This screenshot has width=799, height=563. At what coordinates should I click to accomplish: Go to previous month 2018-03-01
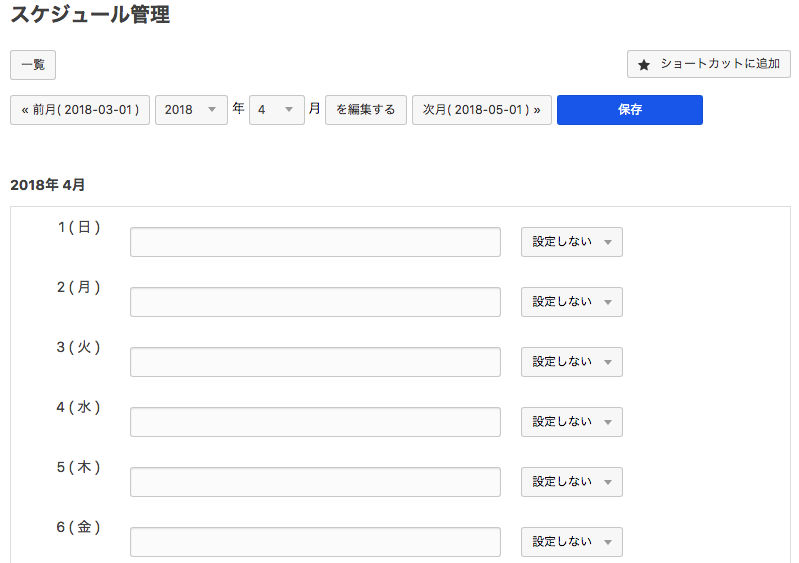[80, 110]
